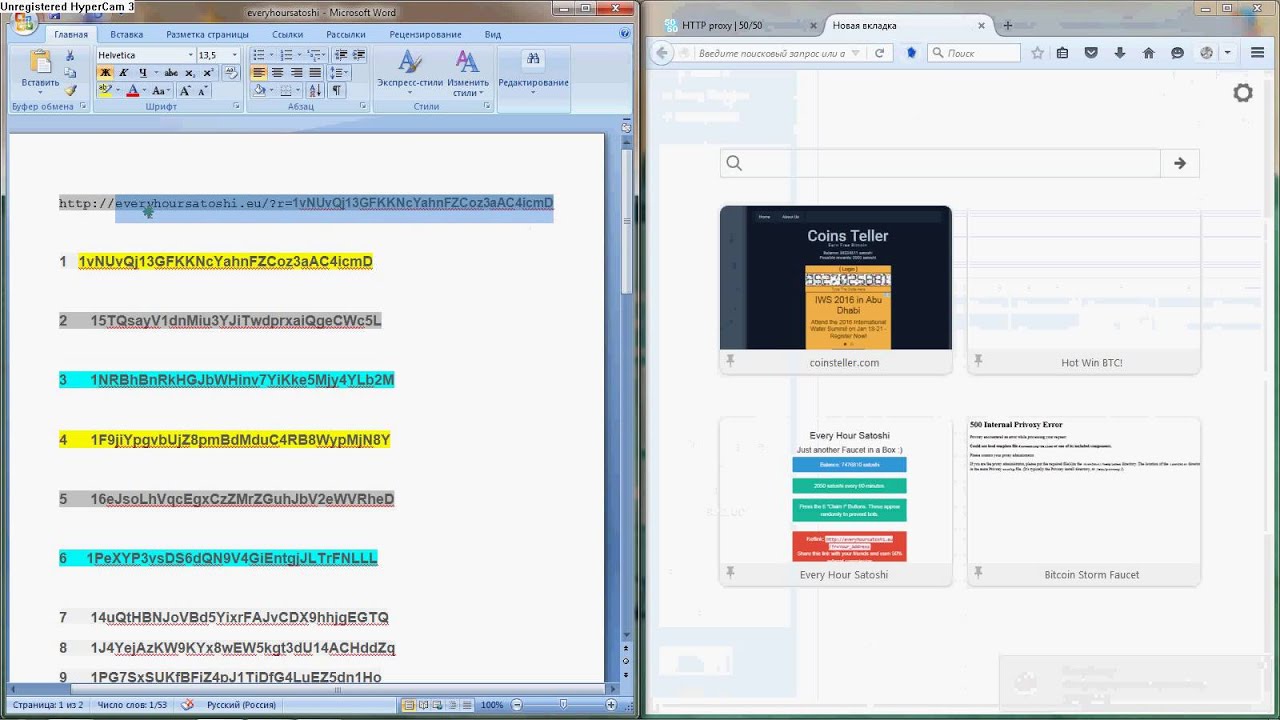Click the shading paint bucket icon

click(259, 91)
